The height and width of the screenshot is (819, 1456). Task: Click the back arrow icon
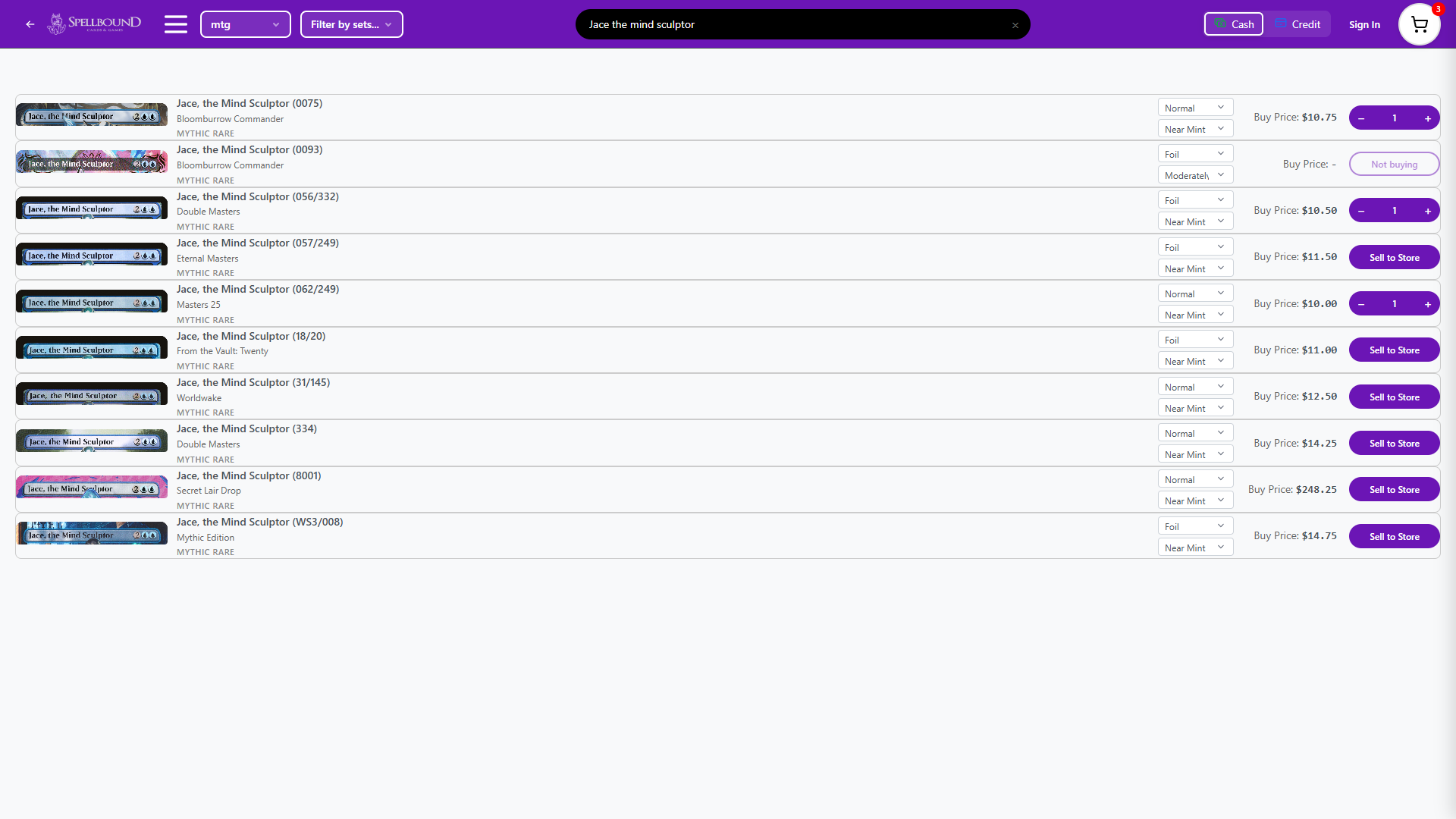click(30, 24)
